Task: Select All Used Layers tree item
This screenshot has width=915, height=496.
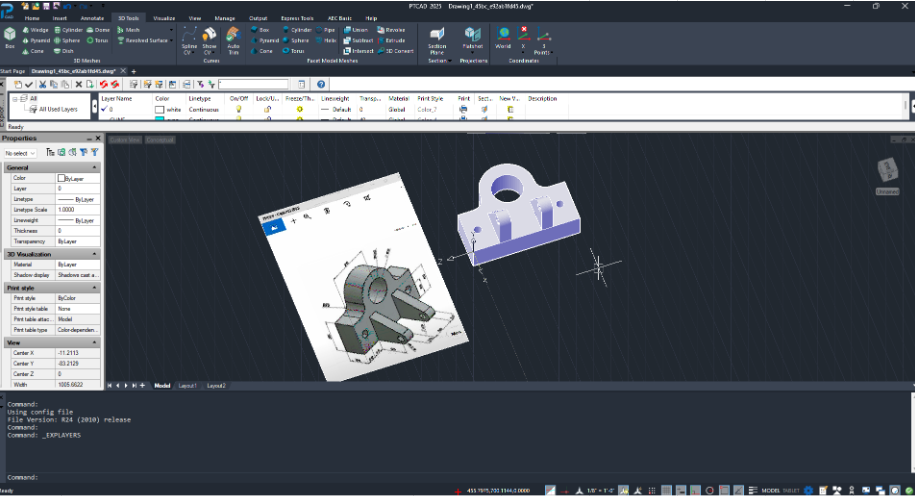Action: click(58, 109)
